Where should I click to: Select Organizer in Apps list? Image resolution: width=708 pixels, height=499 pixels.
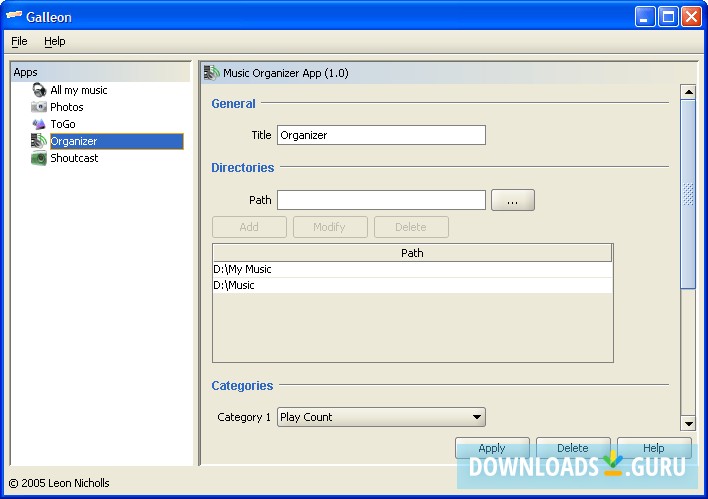point(116,141)
